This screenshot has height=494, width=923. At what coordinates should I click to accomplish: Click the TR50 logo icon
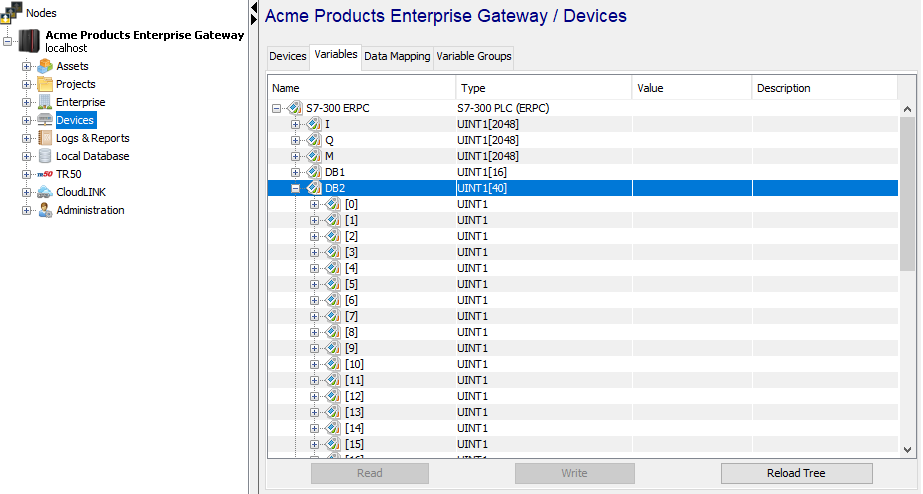(x=45, y=174)
